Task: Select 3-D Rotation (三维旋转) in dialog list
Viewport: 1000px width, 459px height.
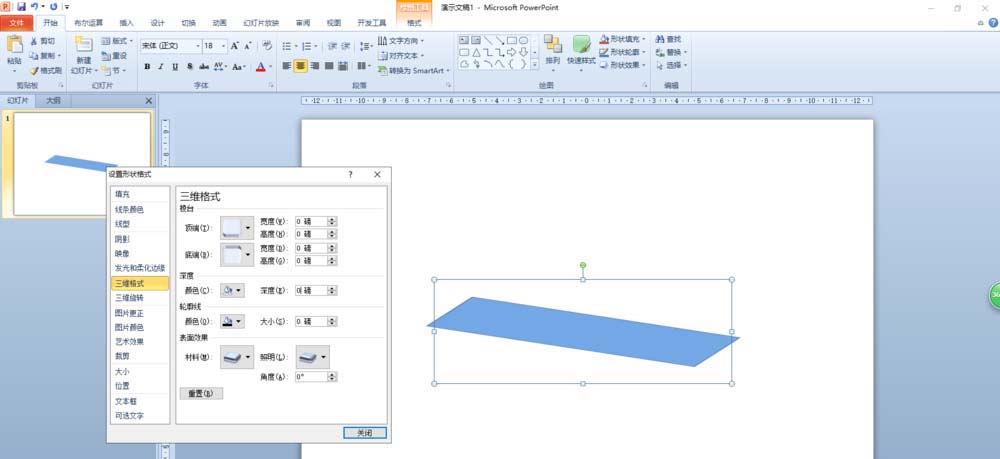Action: [140, 298]
